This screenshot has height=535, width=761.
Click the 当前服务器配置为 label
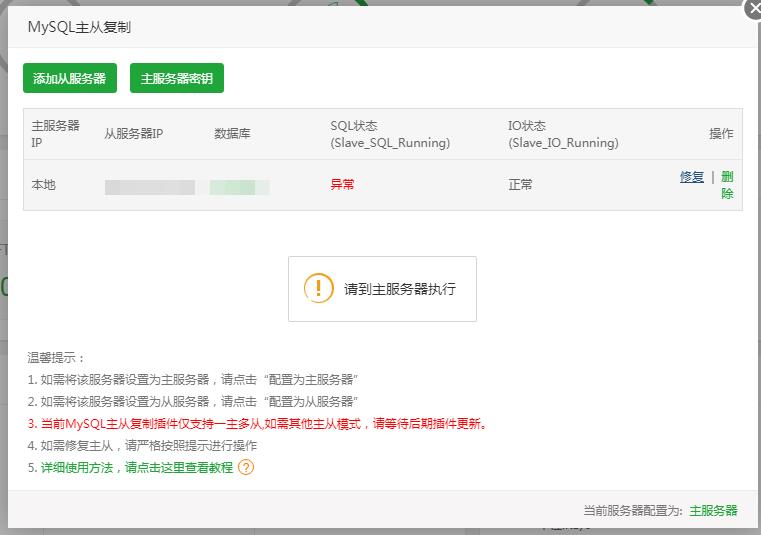(x=633, y=510)
